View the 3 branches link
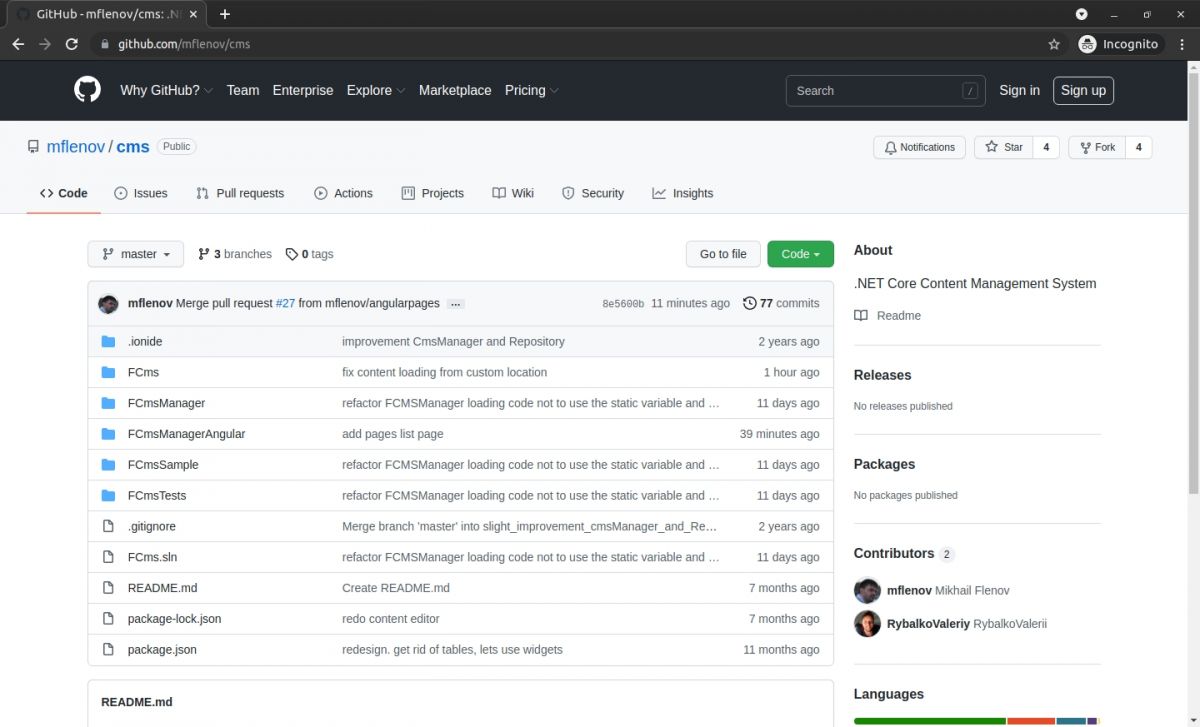The width and height of the screenshot is (1200, 727). [x=235, y=254]
